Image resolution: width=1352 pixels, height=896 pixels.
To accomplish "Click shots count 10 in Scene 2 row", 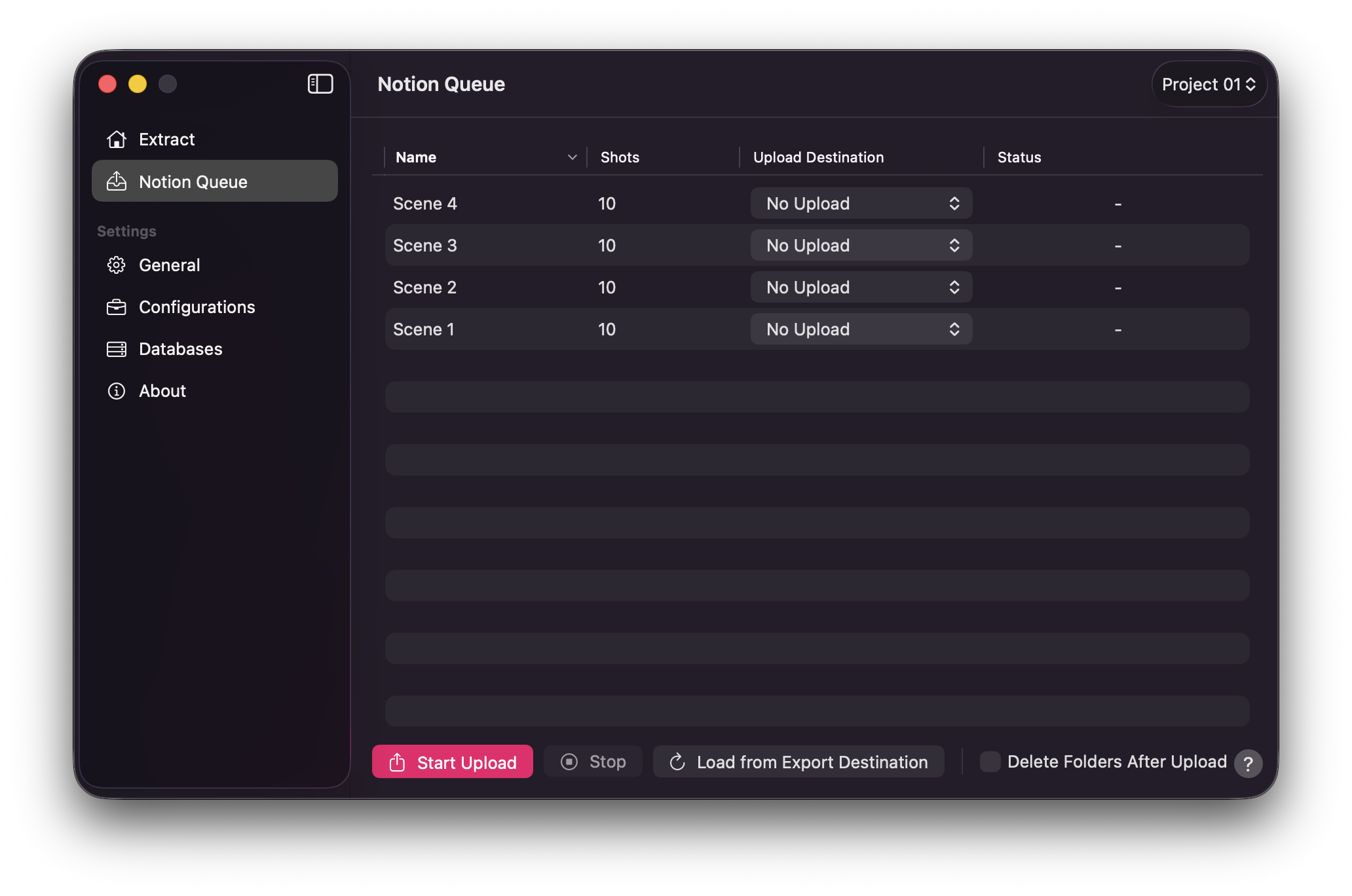I will (607, 288).
